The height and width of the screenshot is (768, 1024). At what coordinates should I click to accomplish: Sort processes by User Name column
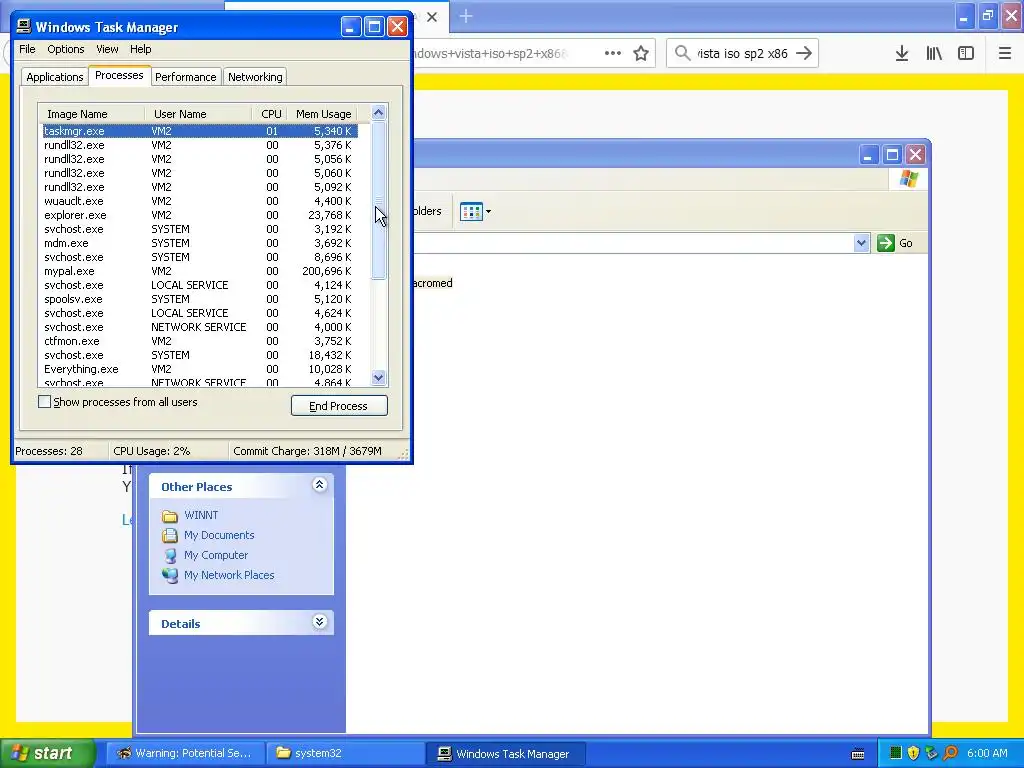pyautogui.click(x=198, y=114)
